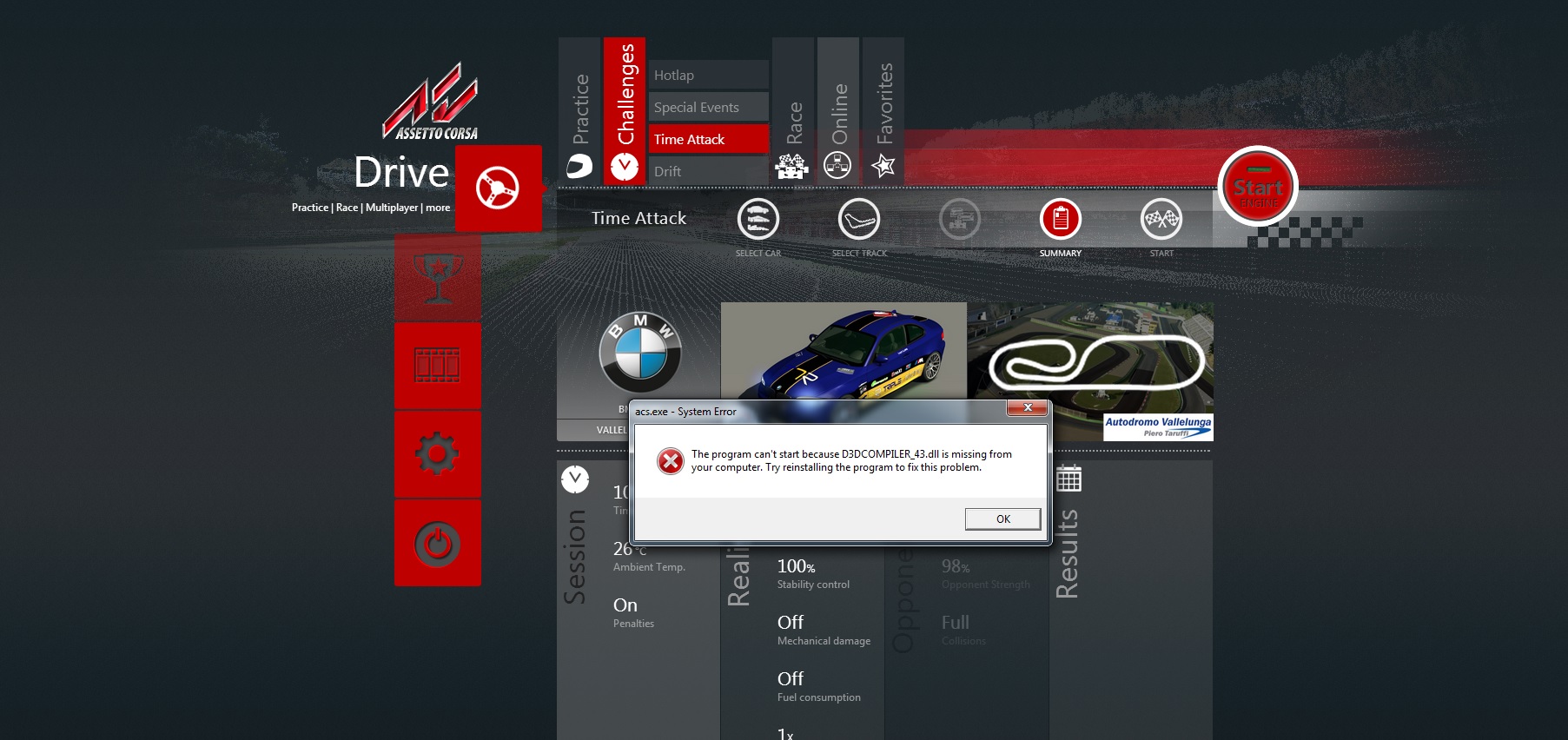Viewport: 1568px width, 740px height.
Task: Click the Start checkered flags step icon
Action: click(1161, 220)
